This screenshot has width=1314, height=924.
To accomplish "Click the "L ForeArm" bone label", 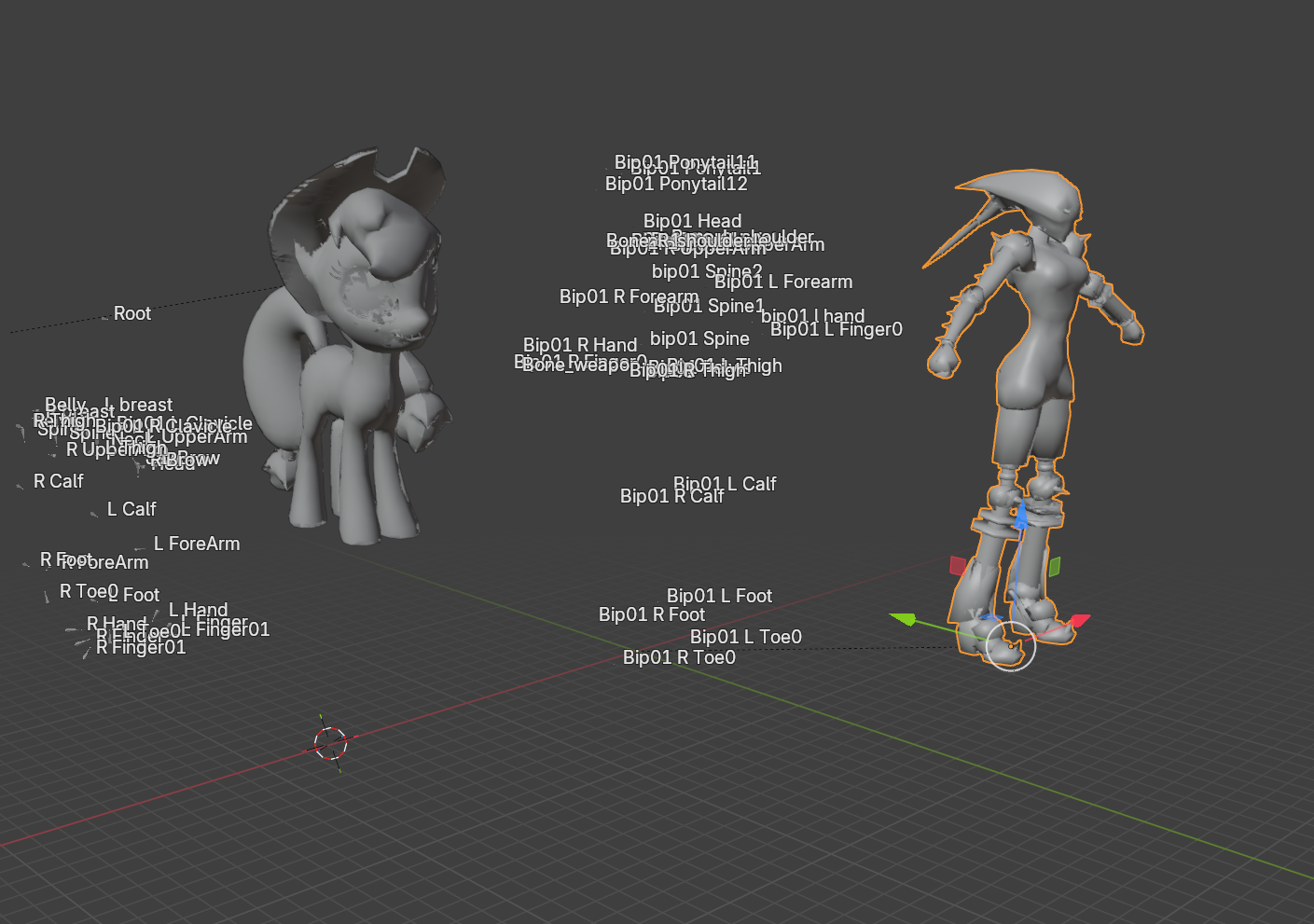I will tap(197, 544).
